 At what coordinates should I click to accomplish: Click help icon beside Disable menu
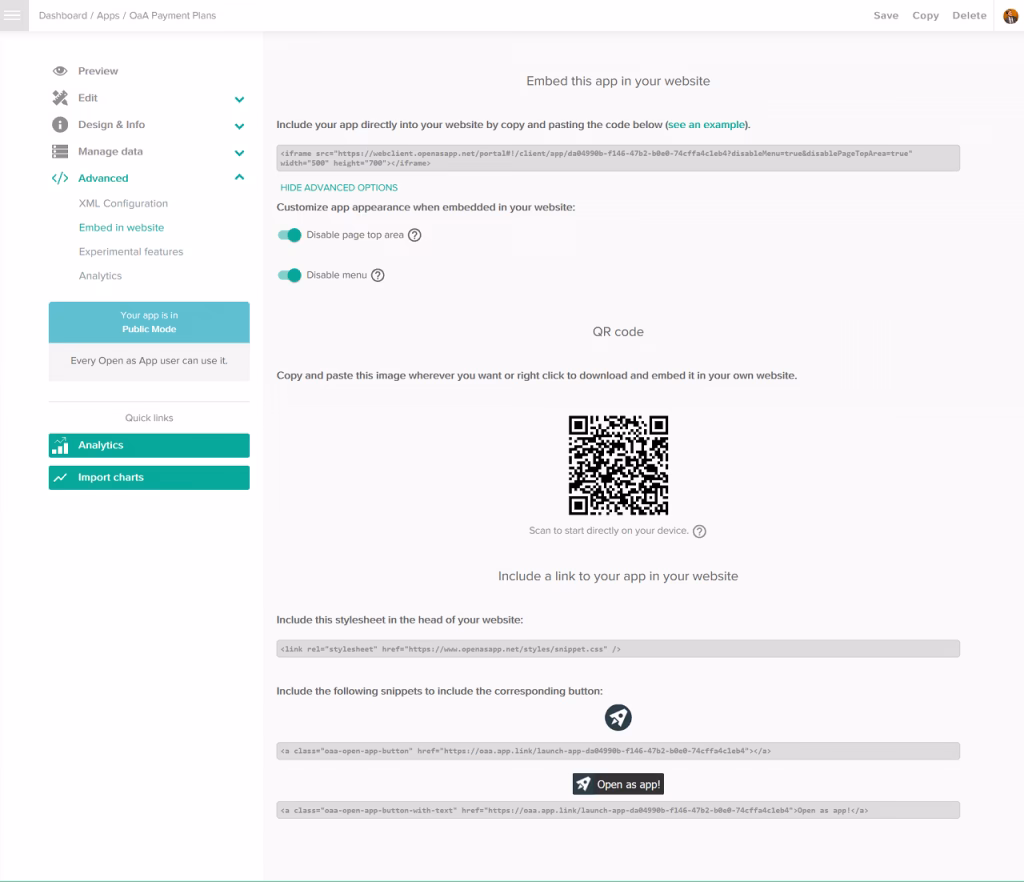click(x=378, y=276)
